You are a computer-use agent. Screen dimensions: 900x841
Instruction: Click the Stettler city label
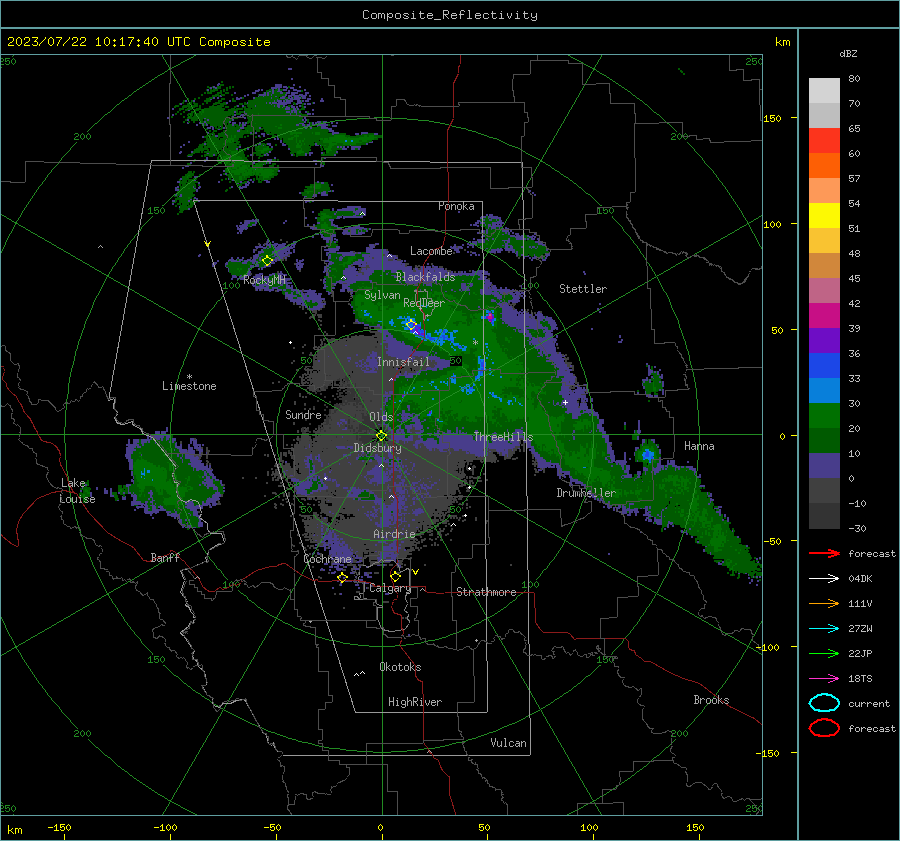[583, 289]
